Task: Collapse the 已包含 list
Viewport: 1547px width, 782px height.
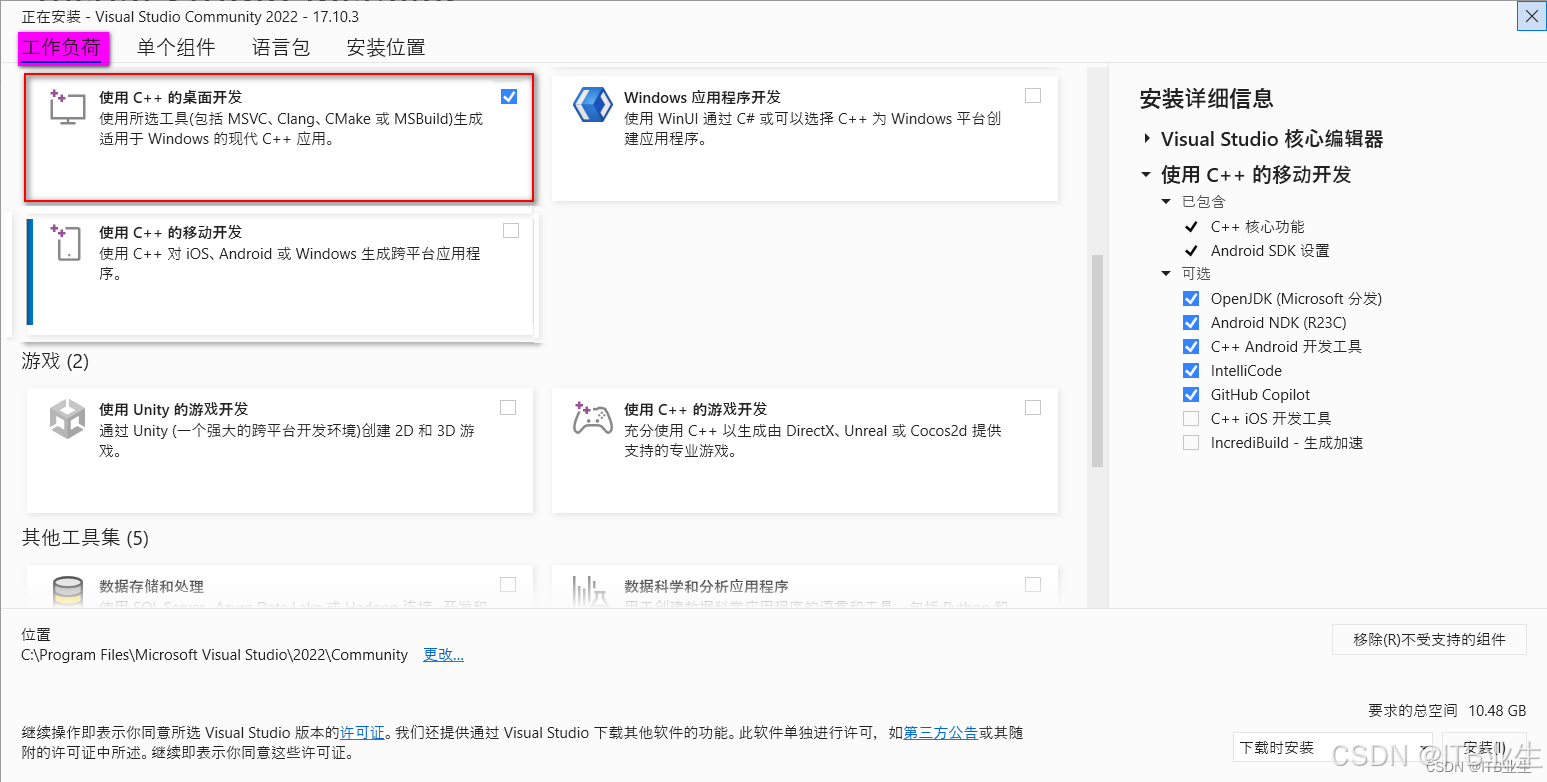Action: (x=1166, y=202)
